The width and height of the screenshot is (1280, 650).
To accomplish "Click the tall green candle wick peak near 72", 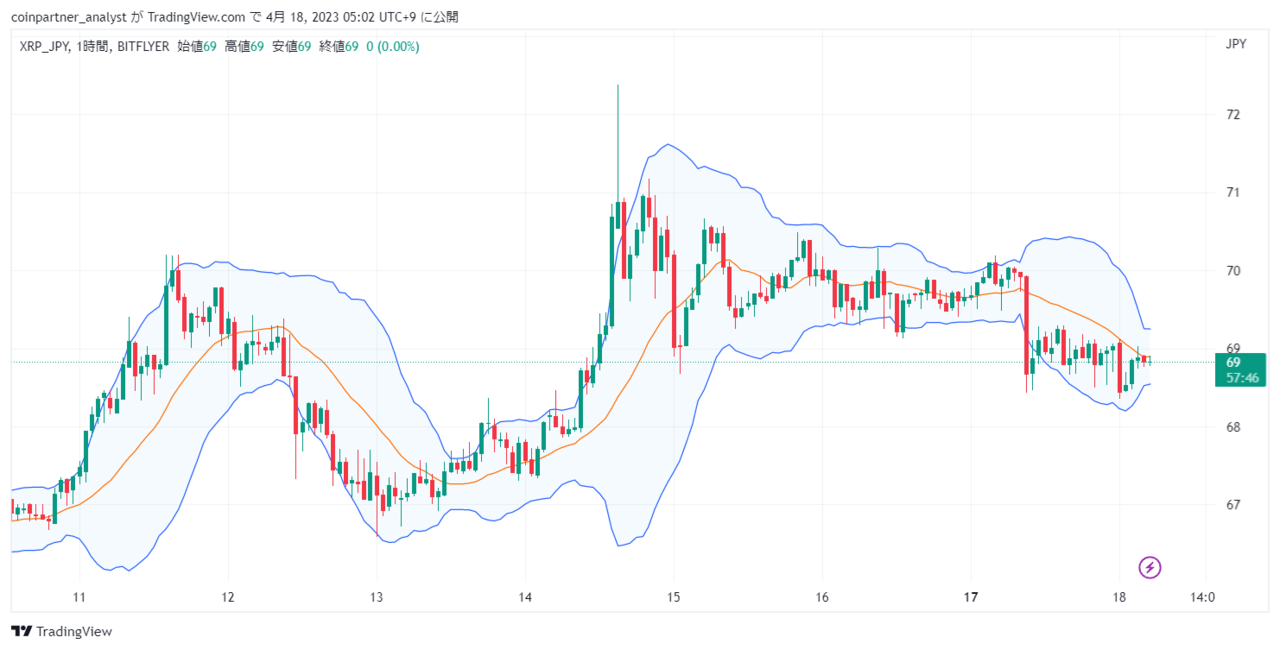I will pos(618,87).
